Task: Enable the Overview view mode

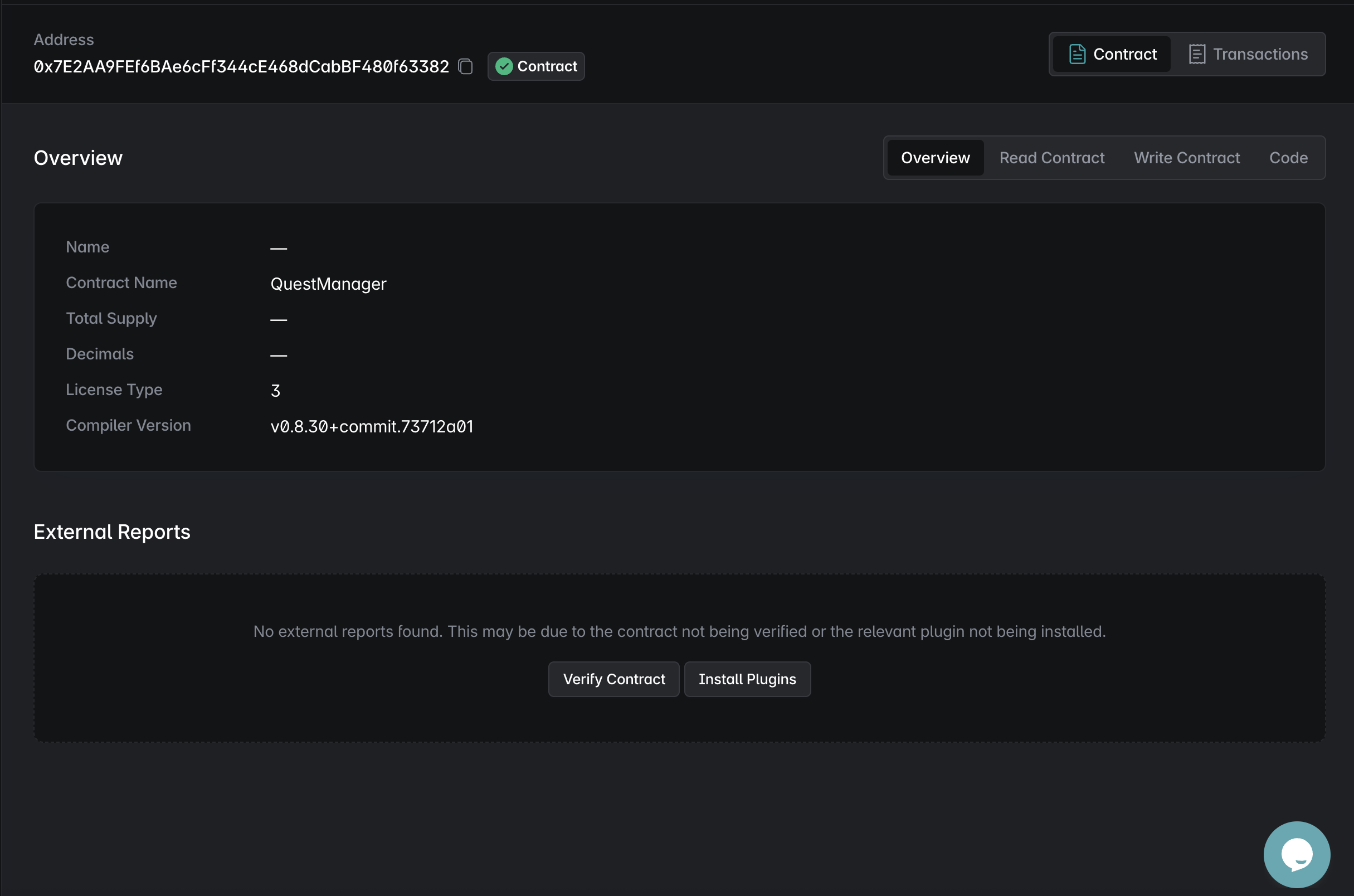Action: (934, 157)
